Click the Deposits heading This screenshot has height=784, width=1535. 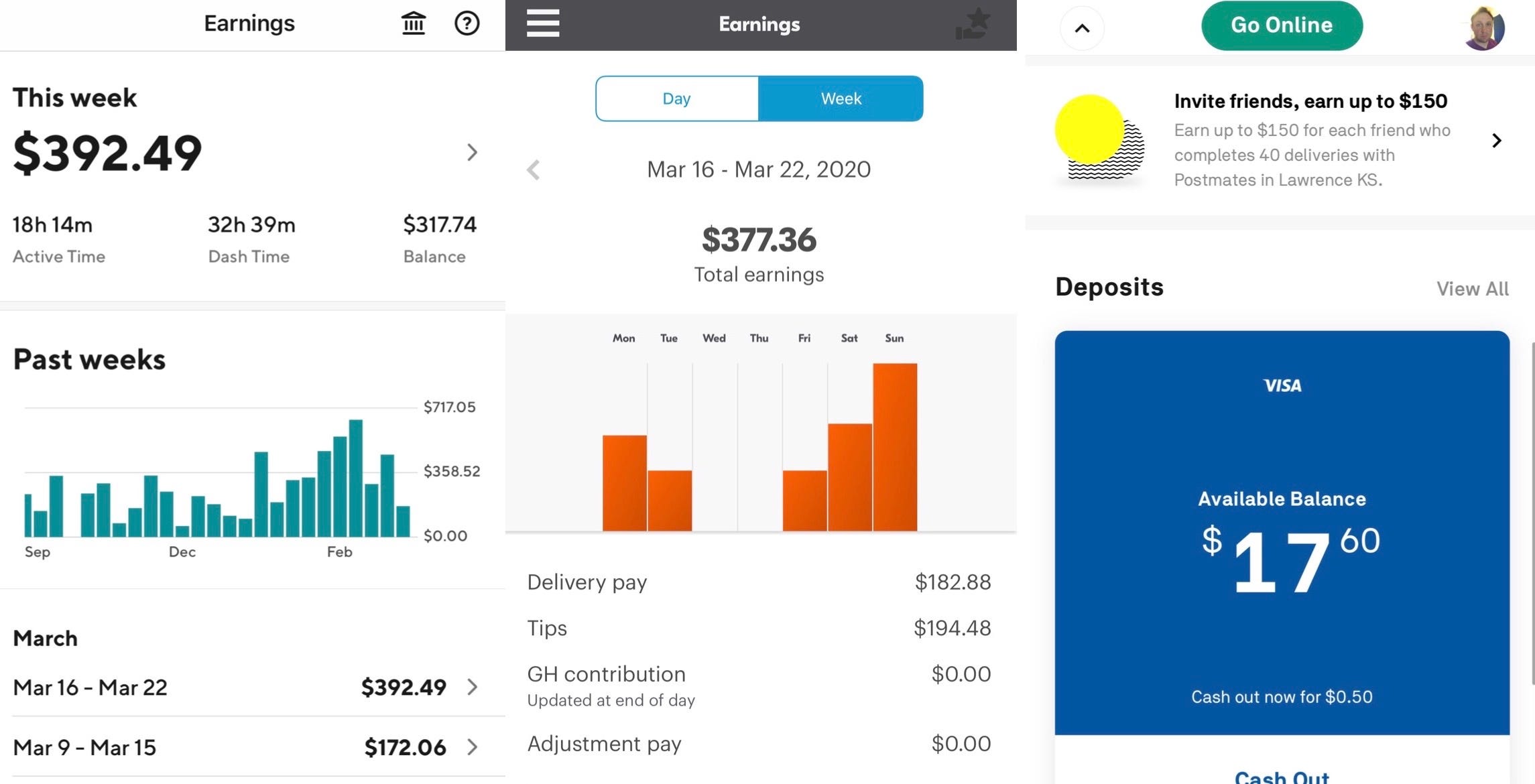[1109, 287]
